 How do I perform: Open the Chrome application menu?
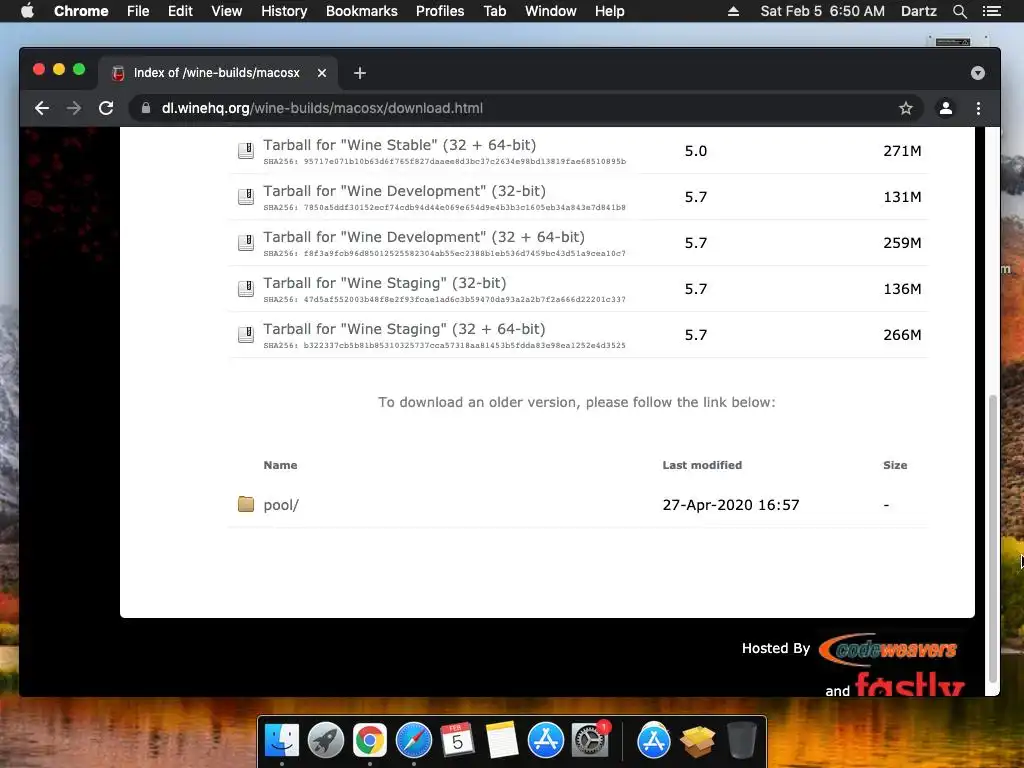click(81, 11)
